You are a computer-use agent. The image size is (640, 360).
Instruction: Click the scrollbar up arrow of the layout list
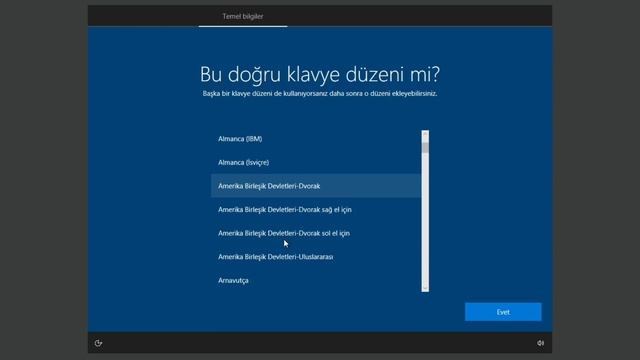[x=425, y=133]
